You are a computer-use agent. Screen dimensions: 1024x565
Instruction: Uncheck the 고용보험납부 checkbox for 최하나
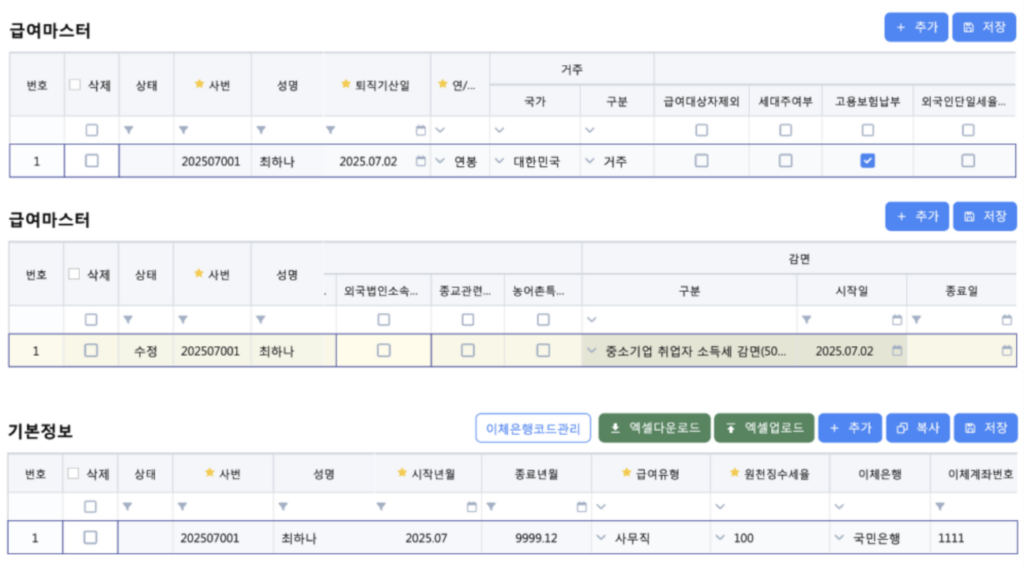pyautogui.click(x=867, y=161)
